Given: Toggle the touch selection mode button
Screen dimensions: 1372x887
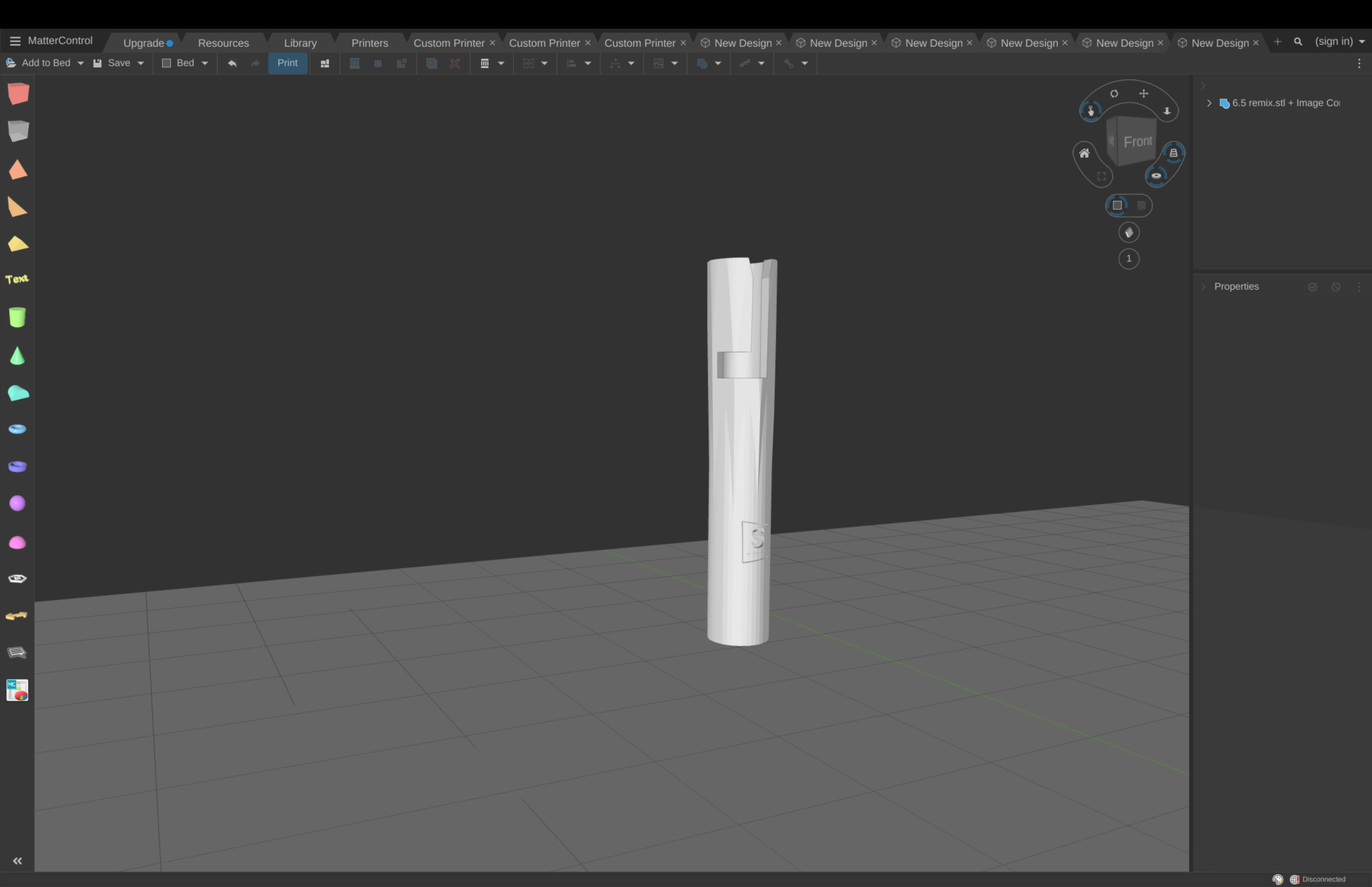Looking at the screenshot, I should pos(1090,110).
